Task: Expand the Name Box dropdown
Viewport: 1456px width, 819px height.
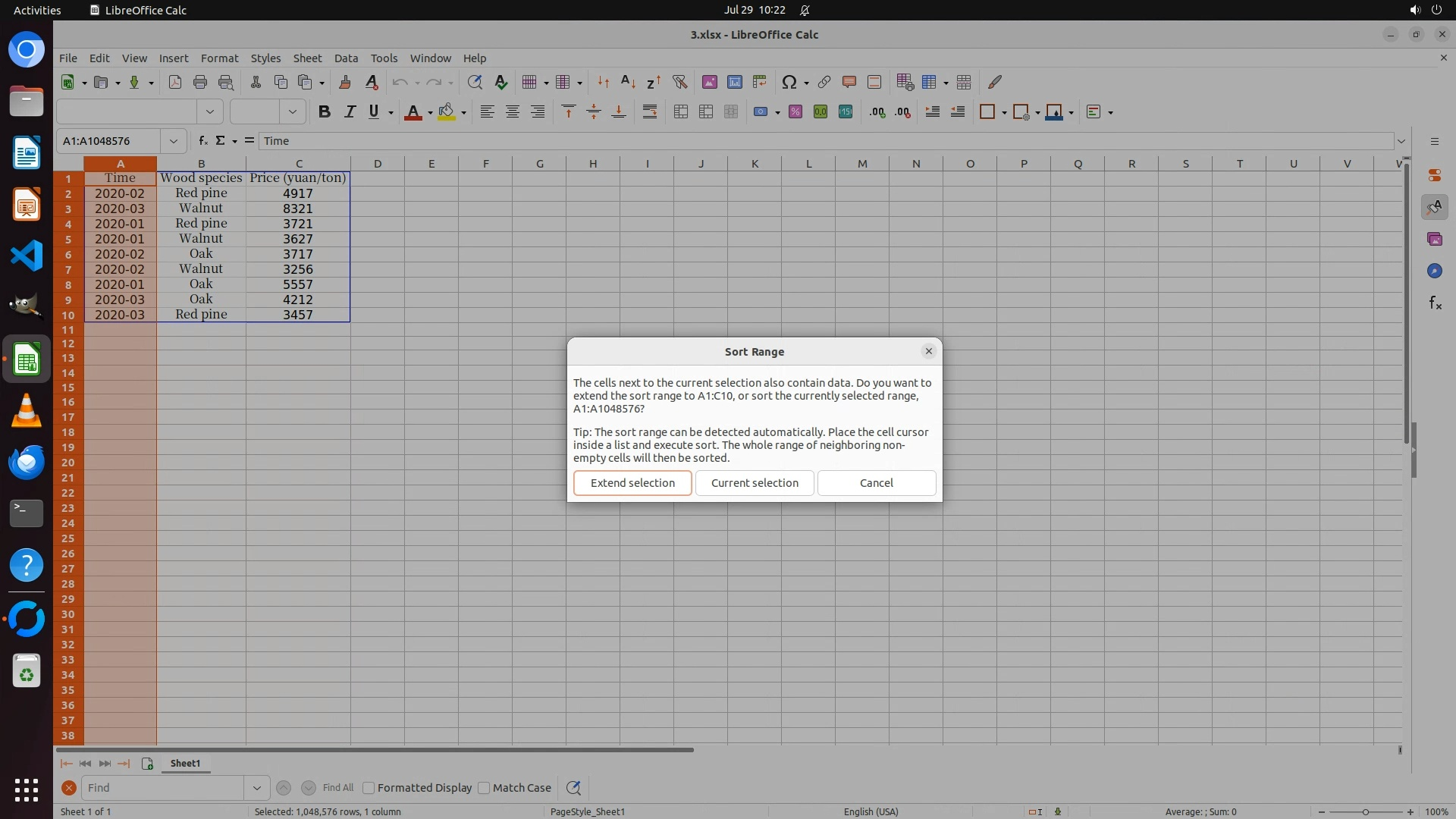Action: [x=174, y=141]
